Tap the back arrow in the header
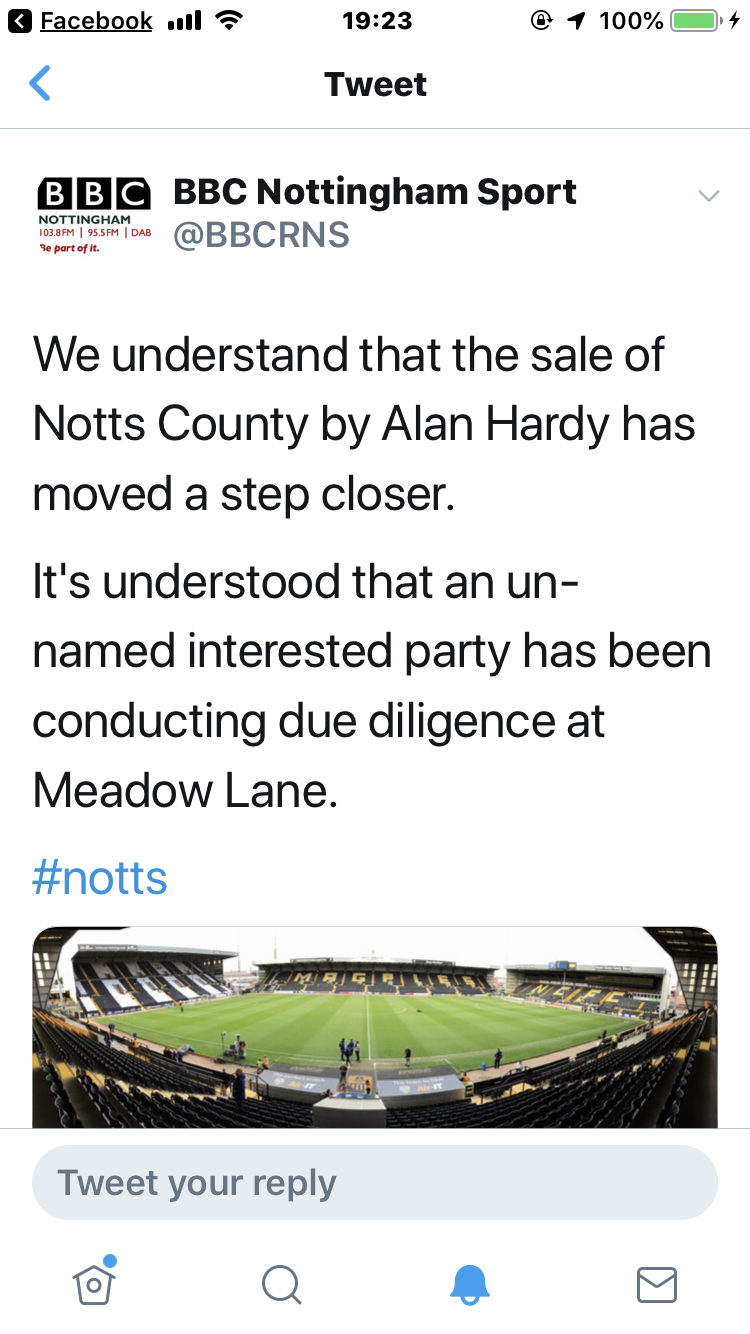Viewport: 750px width, 1334px height. pos(40,84)
